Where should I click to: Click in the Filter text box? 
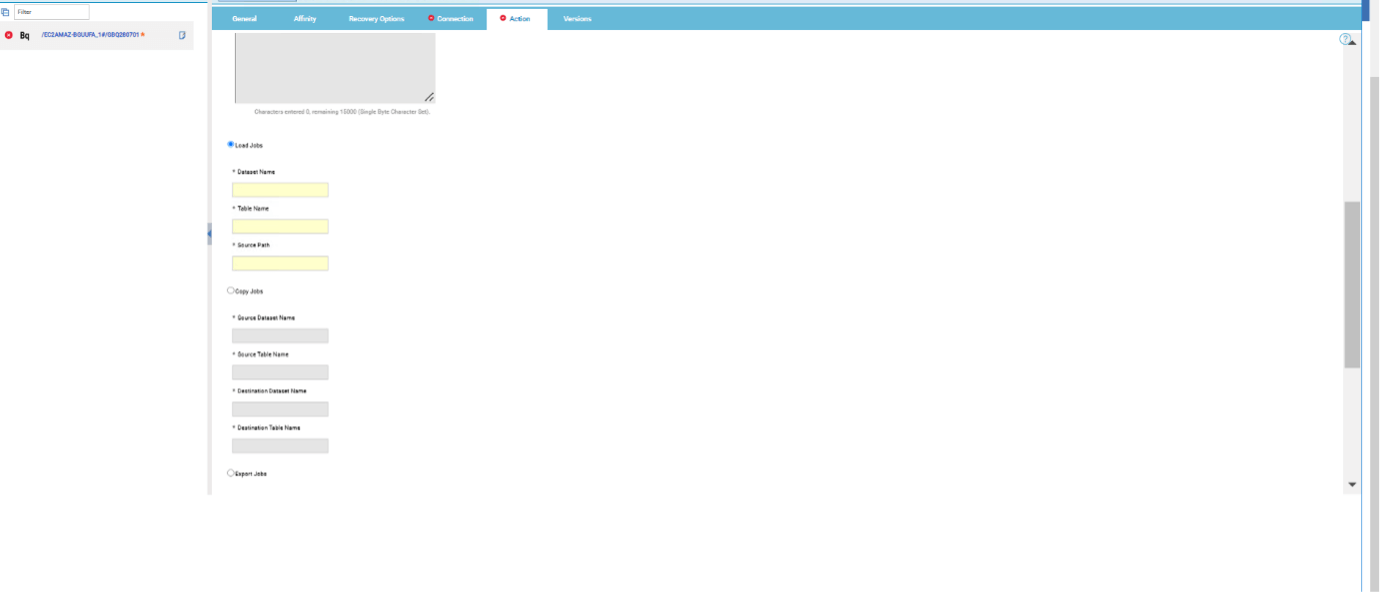[x=51, y=12]
